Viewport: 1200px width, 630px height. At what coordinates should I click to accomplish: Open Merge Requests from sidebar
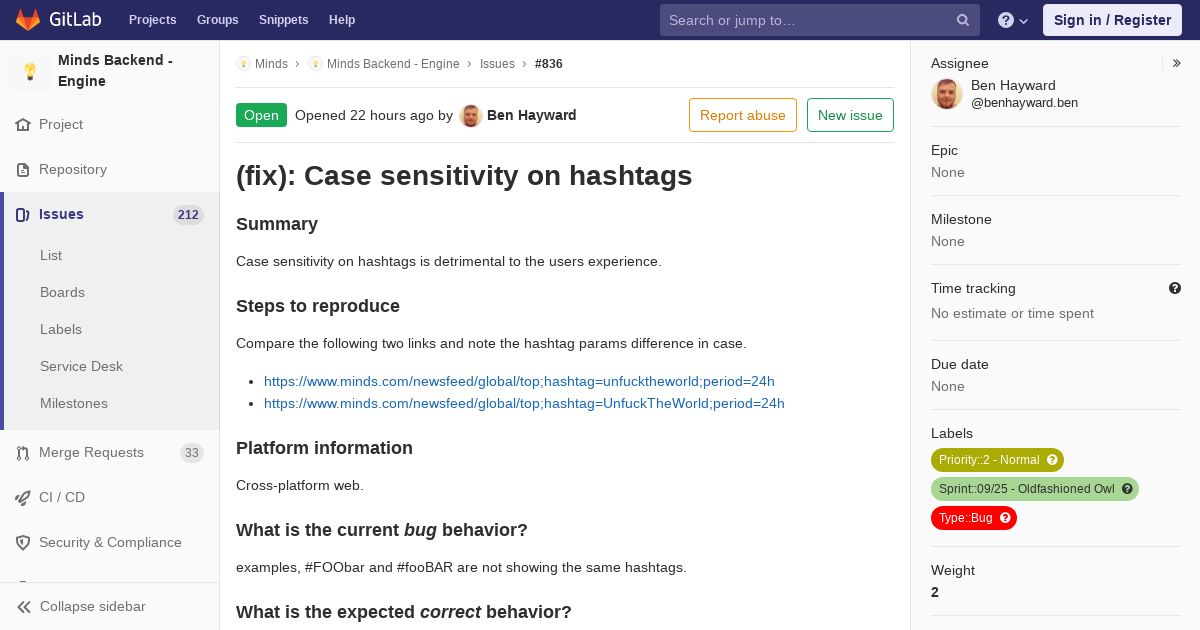pyautogui.click(x=91, y=453)
